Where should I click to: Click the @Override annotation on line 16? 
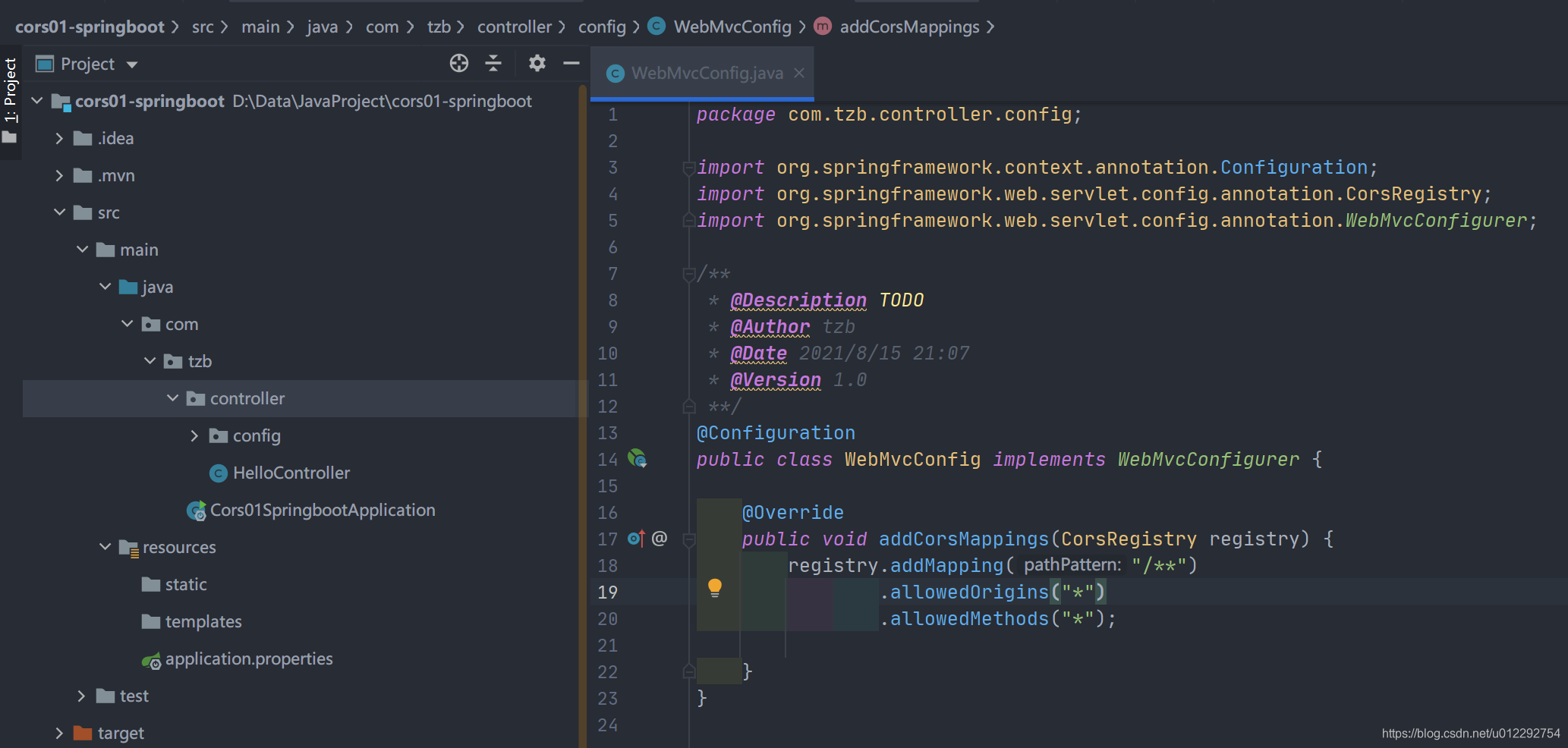792,512
